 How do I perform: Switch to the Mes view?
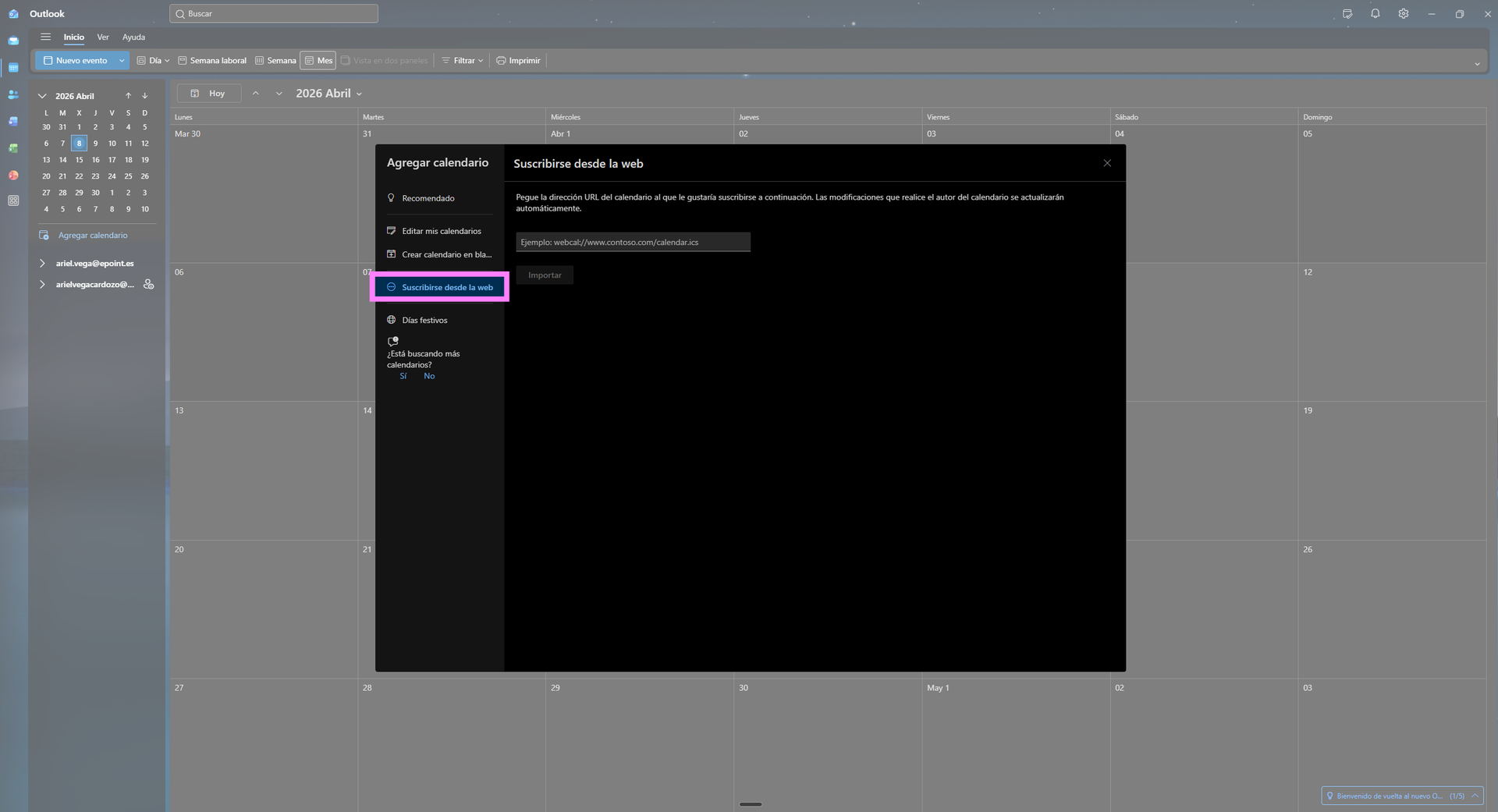click(x=318, y=61)
